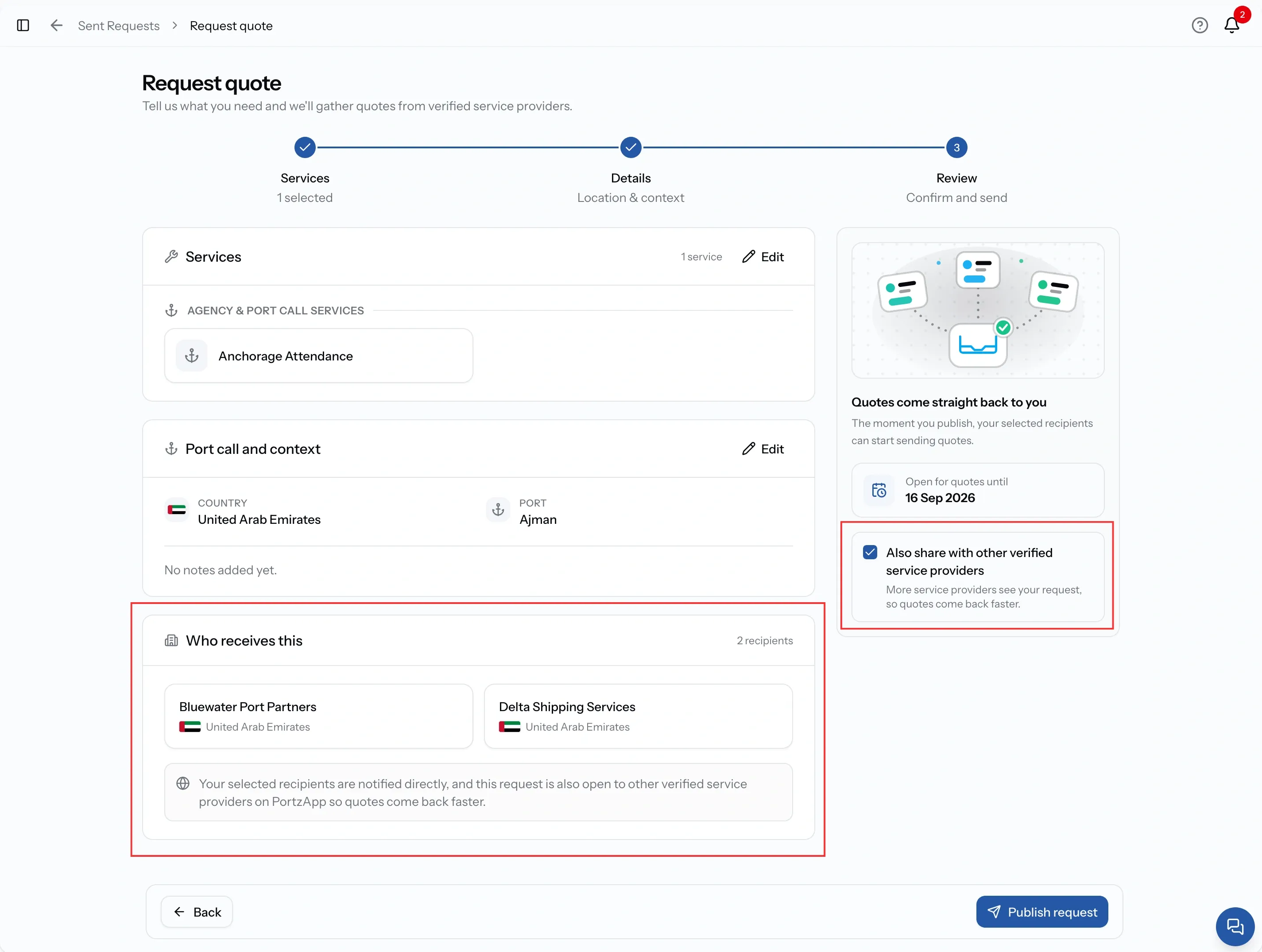The image size is (1262, 952).
Task: Click the anchor icon beside Port call and context
Action: tap(171, 449)
